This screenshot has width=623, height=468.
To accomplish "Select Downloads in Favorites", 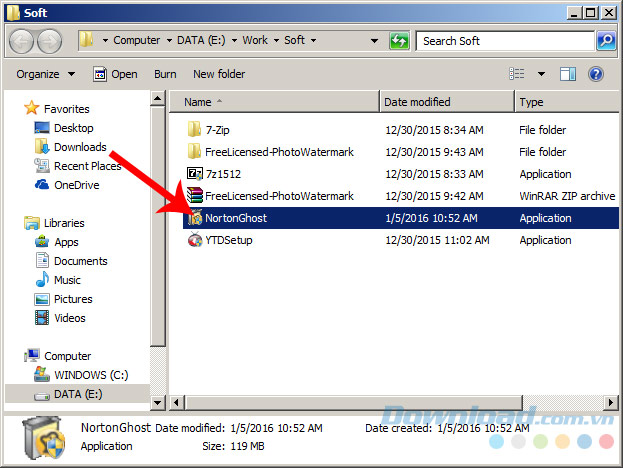I will click(80, 147).
